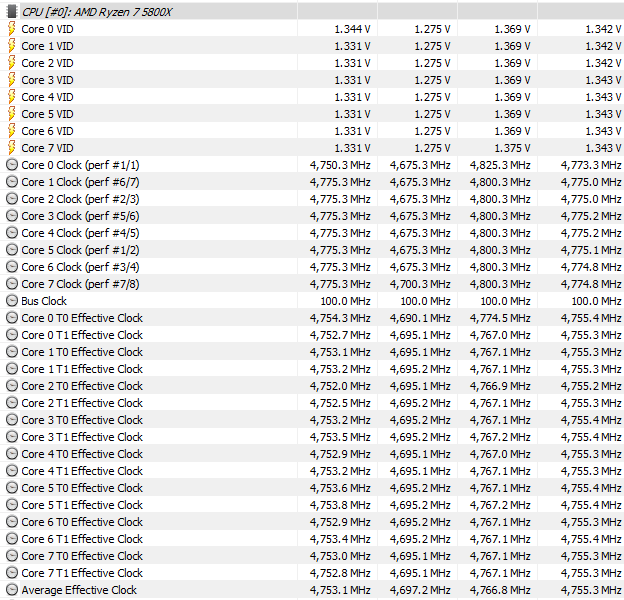
Task: Select the Bus Clock row label
Action: pyautogui.click(x=44, y=301)
